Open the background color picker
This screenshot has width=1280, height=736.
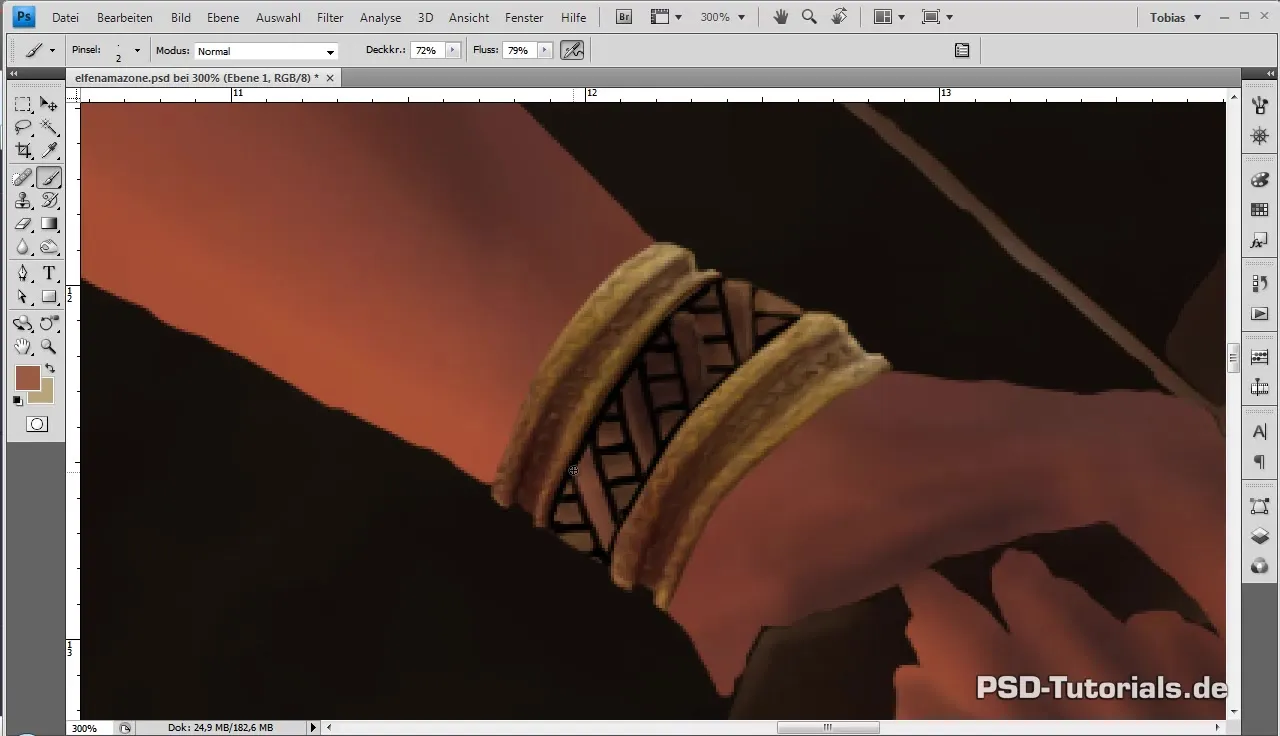pos(44,395)
